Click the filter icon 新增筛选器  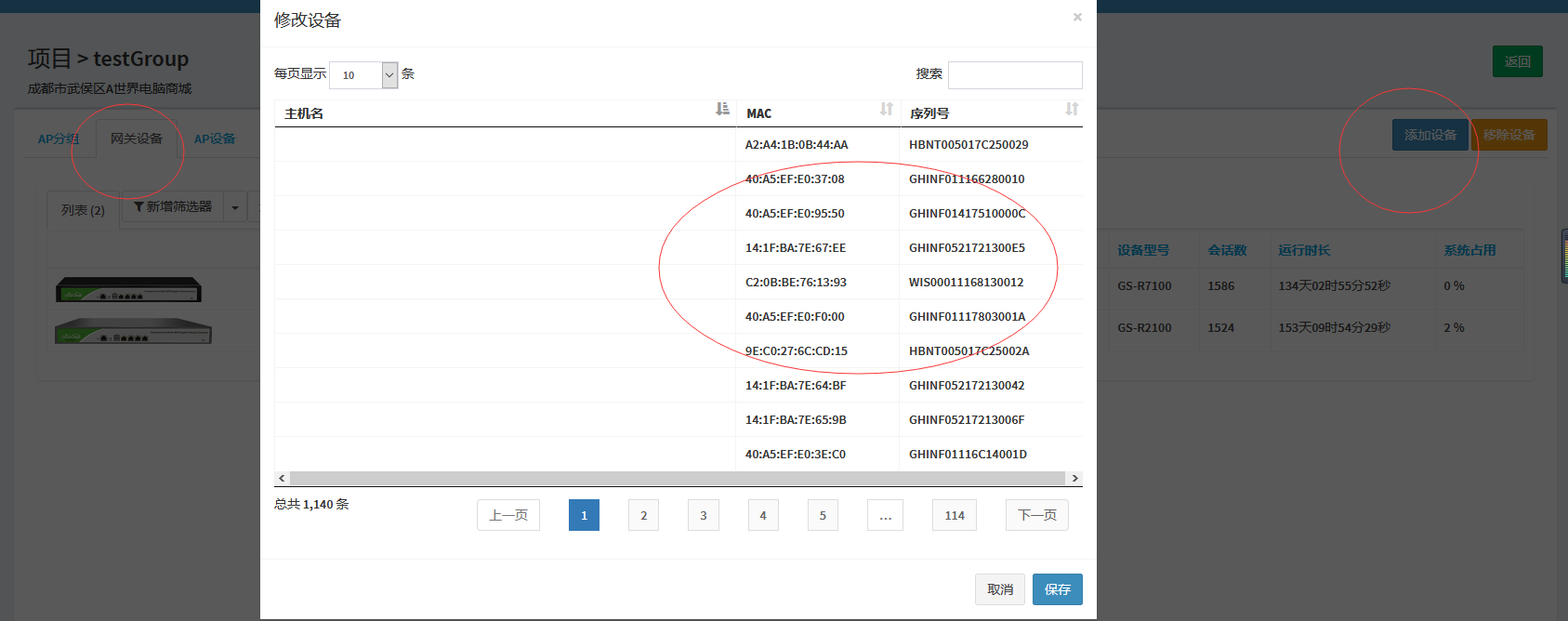pos(139,206)
